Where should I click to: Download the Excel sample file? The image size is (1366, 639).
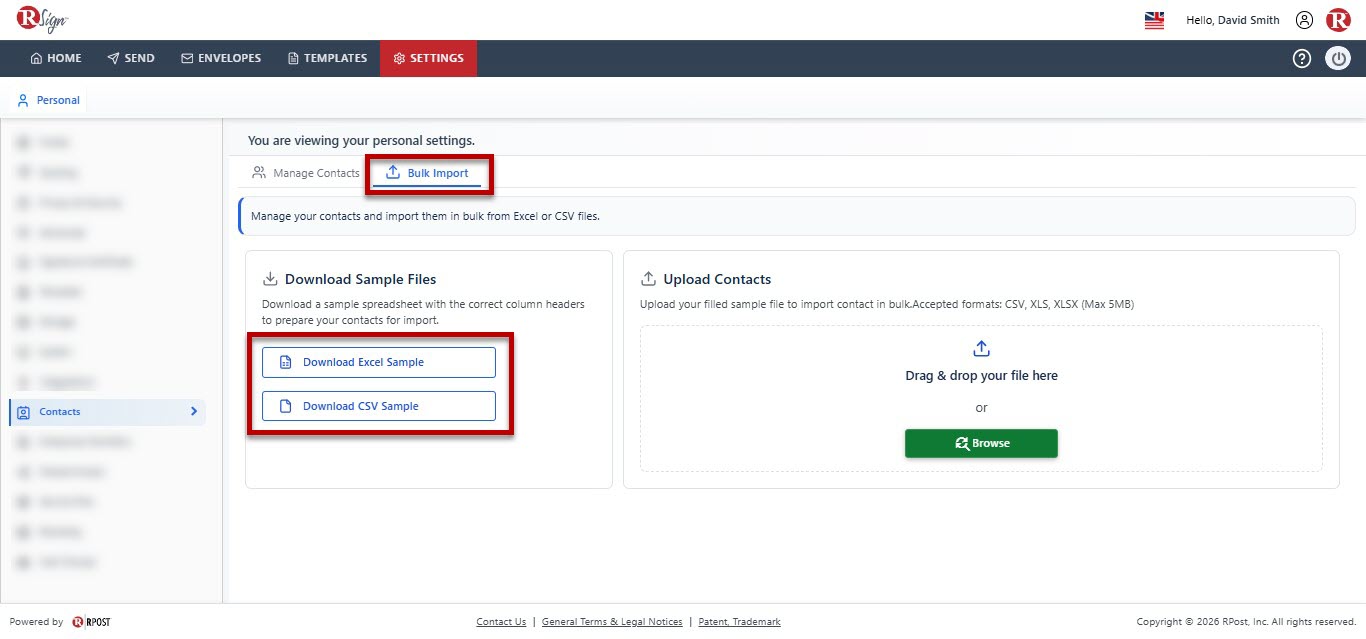[x=379, y=362]
